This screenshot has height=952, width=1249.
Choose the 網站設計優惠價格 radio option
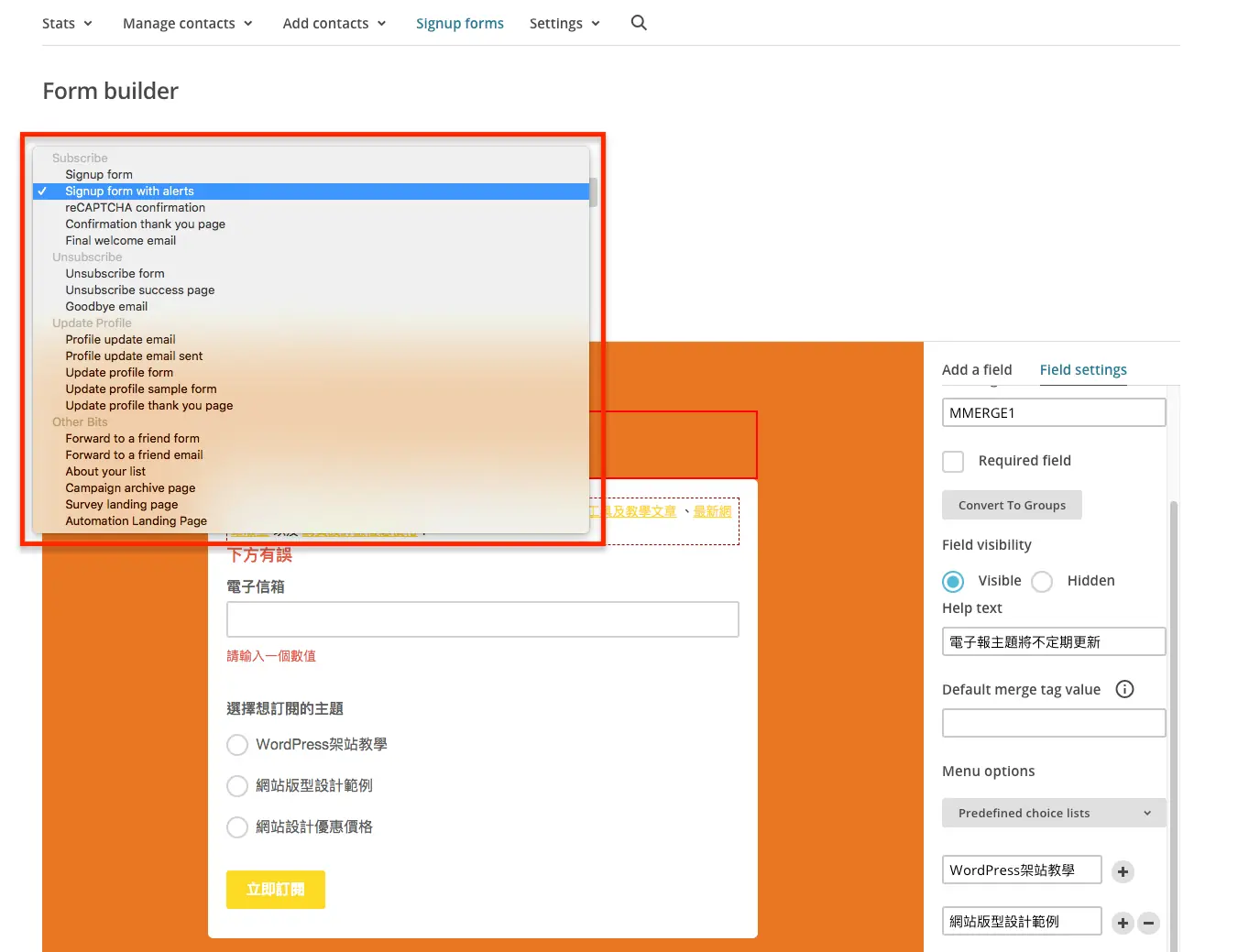tap(237, 827)
